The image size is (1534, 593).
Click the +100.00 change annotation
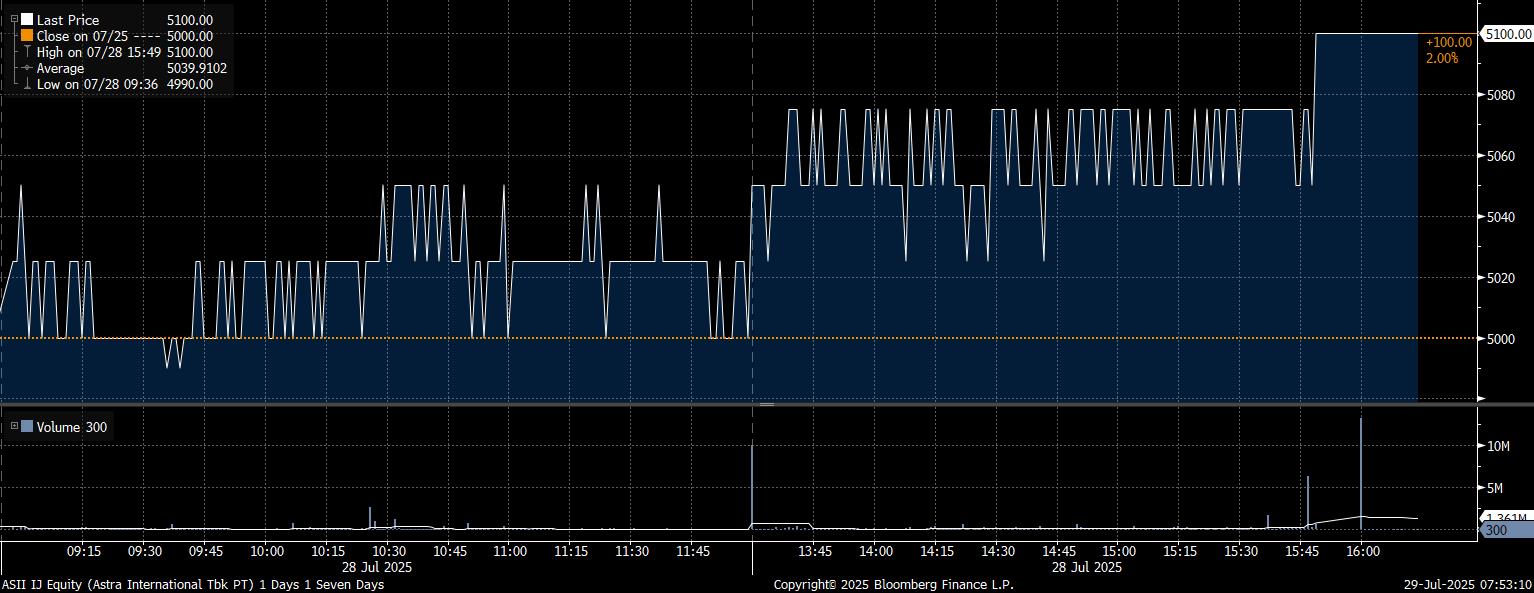coord(1448,42)
